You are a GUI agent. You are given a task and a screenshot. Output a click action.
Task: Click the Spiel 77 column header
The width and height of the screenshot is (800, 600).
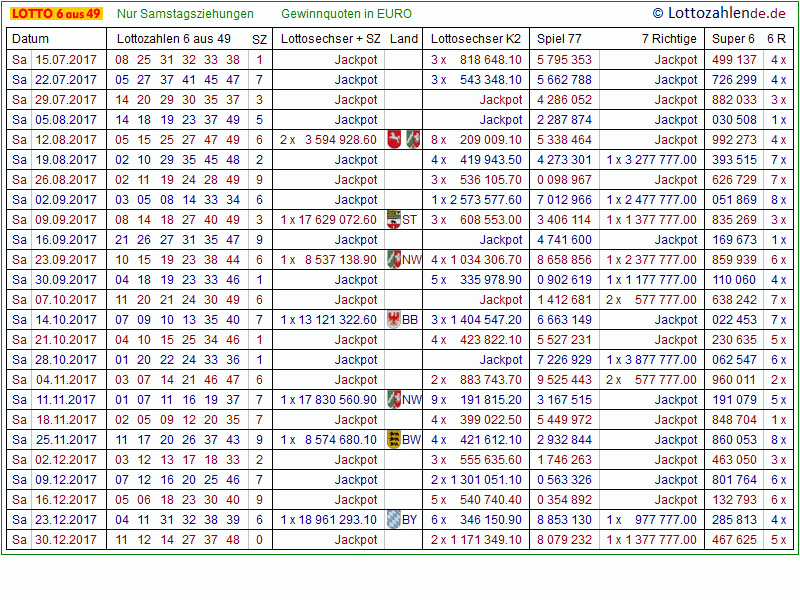click(x=559, y=39)
